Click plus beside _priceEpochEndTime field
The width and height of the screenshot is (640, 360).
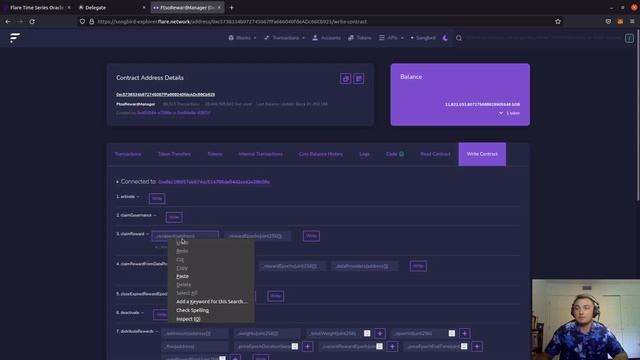[x=477, y=347]
